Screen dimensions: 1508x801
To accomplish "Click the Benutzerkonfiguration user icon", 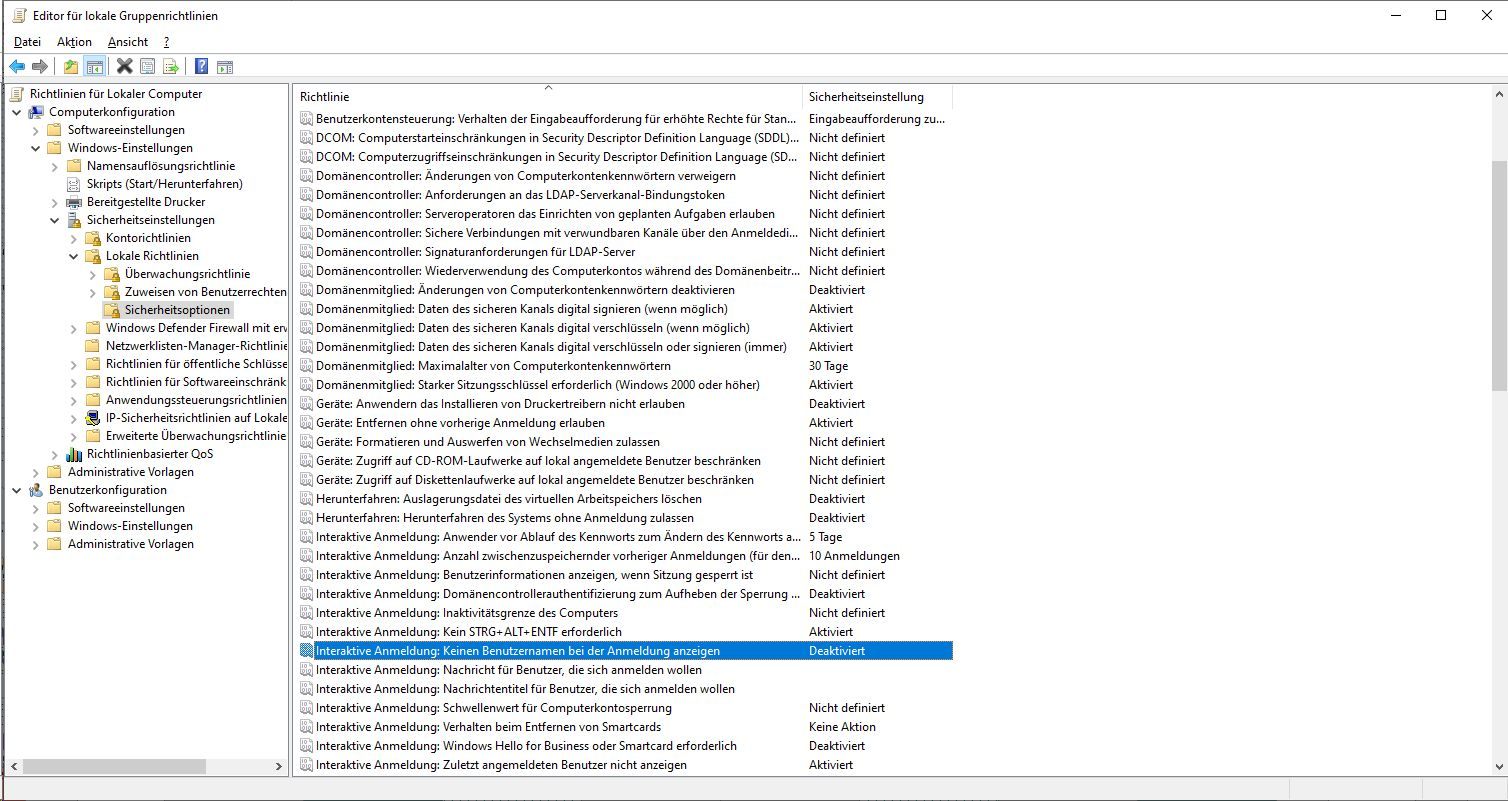I will (37, 490).
